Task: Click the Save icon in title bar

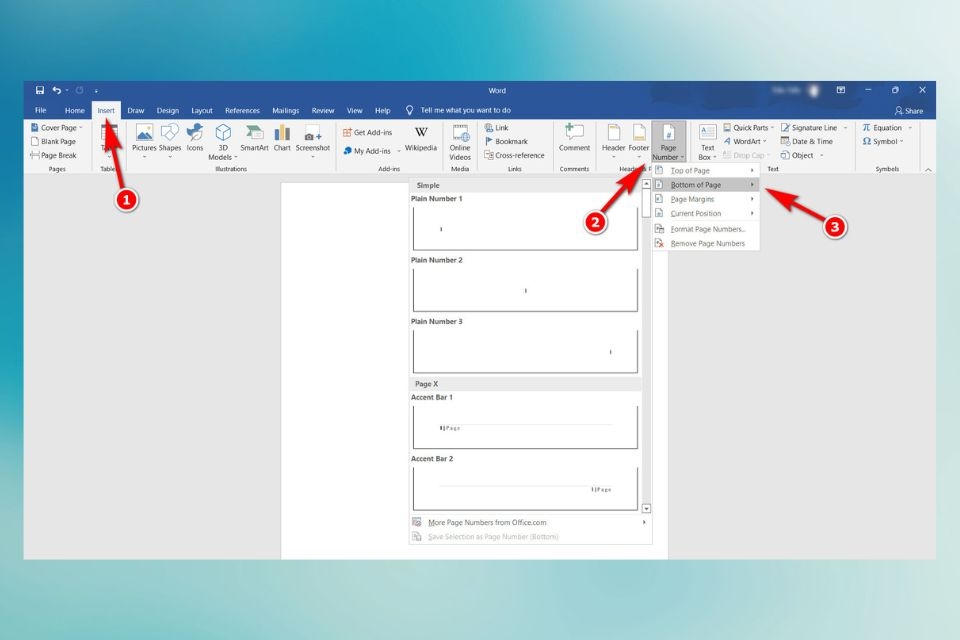Action: click(x=40, y=90)
